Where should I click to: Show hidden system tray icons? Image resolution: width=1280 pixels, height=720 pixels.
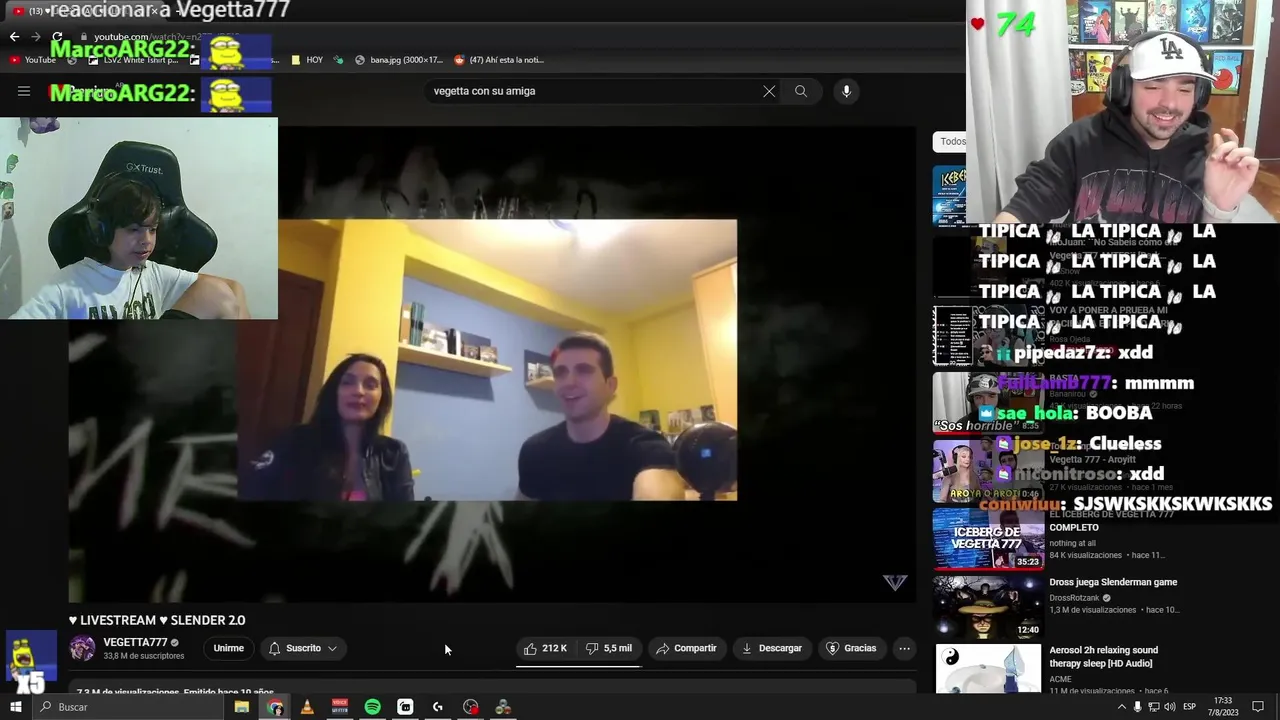(x=1121, y=707)
